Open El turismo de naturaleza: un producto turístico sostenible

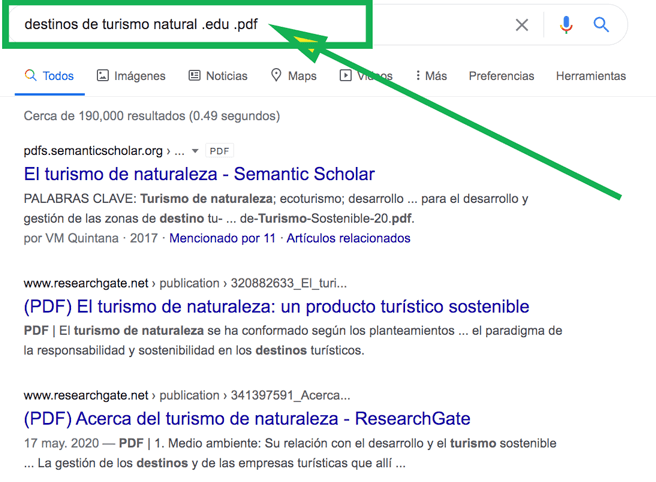277,307
